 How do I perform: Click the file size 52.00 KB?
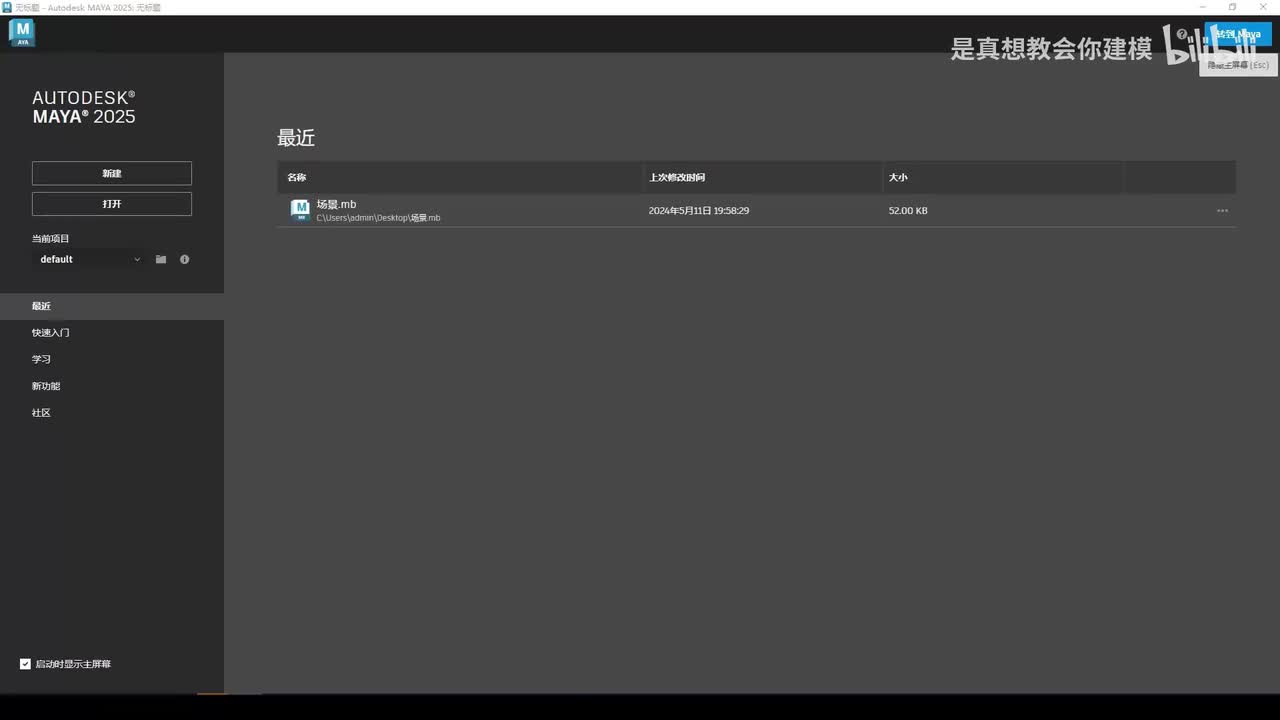pos(908,211)
